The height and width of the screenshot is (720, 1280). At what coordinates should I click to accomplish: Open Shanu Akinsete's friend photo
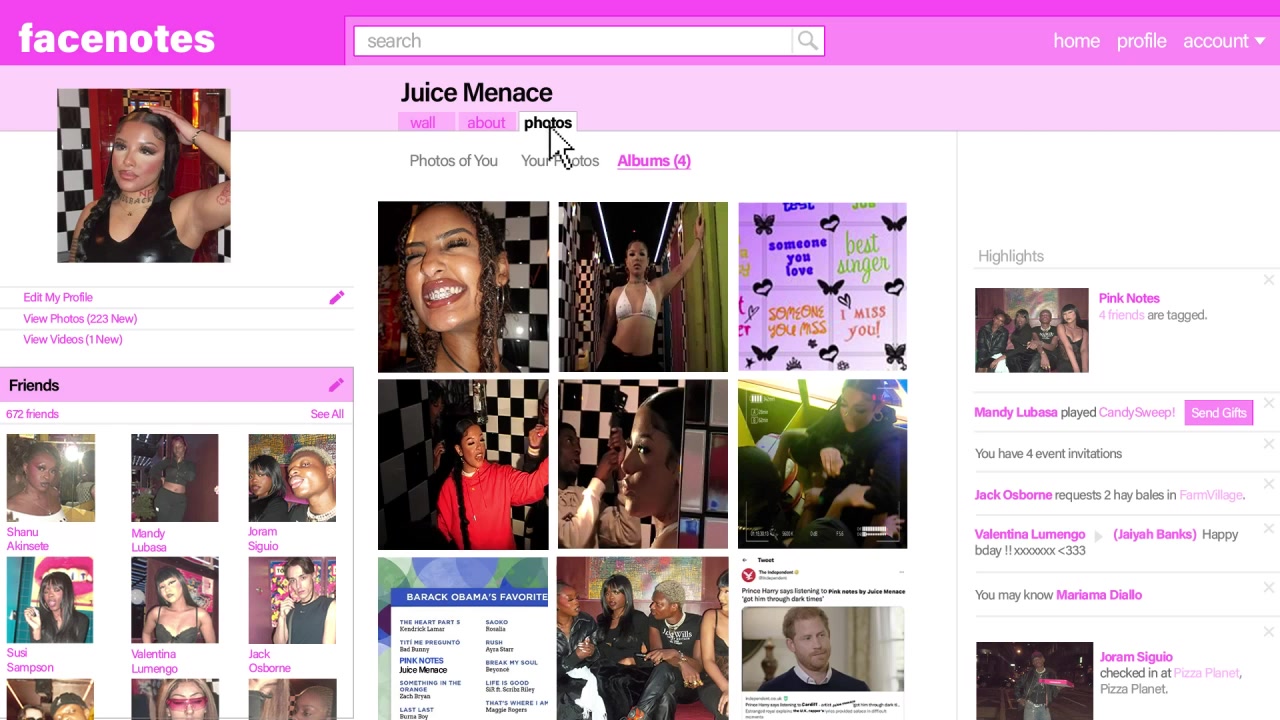coord(51,478)
